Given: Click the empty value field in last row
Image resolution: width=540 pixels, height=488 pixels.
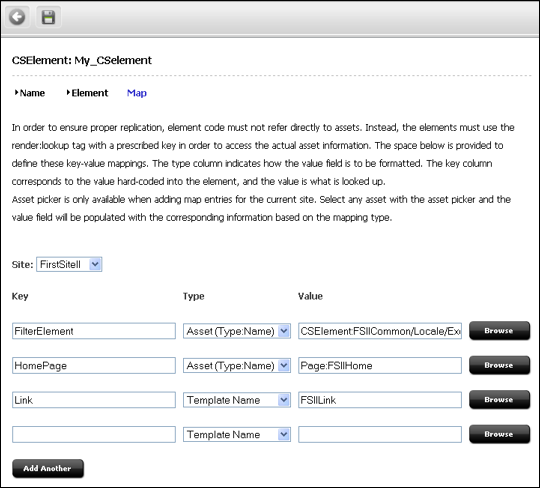Looking at the screenshot, I should pyautogui.click(x=380, y=434).
